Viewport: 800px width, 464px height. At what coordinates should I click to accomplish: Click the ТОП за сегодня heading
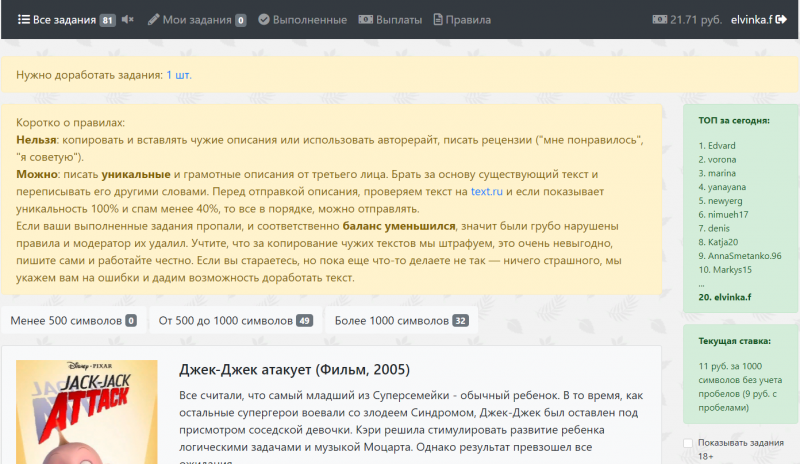[734, 120]
